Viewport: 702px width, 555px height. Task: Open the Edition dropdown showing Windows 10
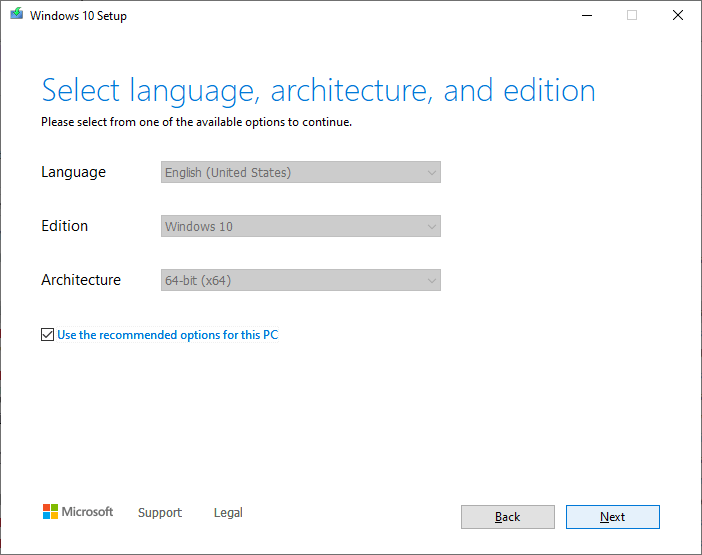pyautogui.click(x=301, y=226)
